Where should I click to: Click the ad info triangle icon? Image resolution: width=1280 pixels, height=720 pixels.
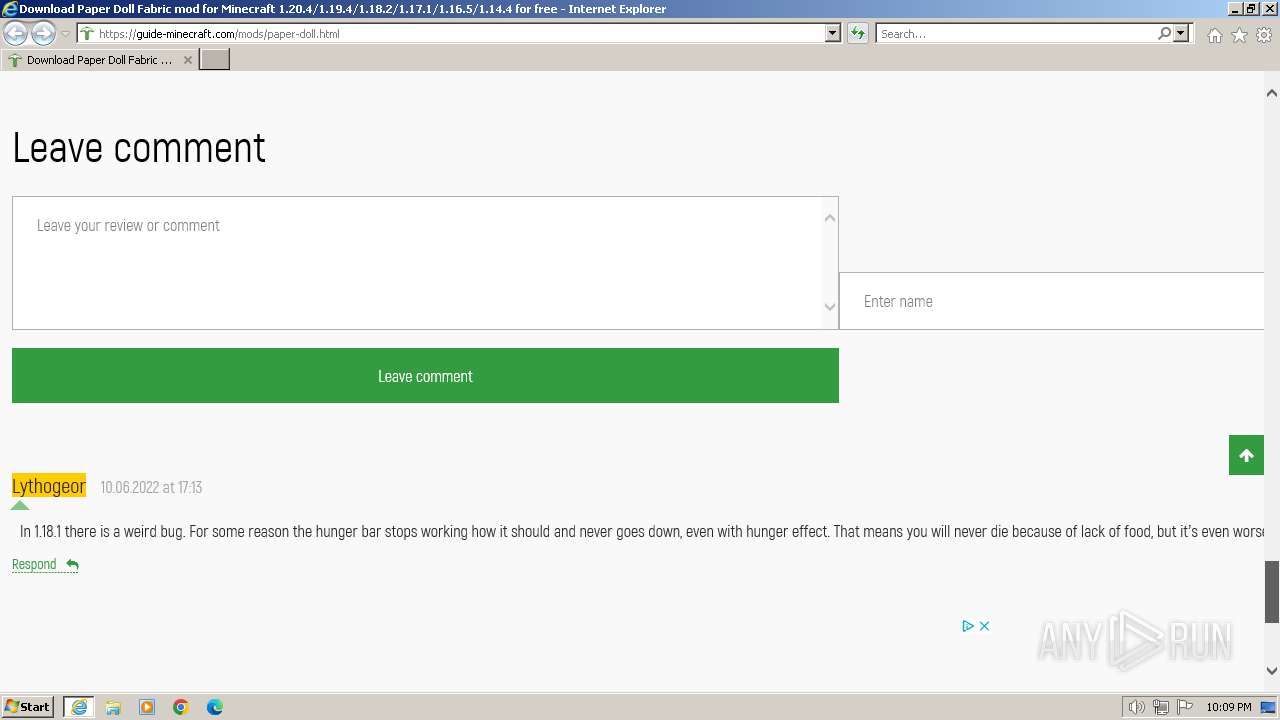coord(968,626)
